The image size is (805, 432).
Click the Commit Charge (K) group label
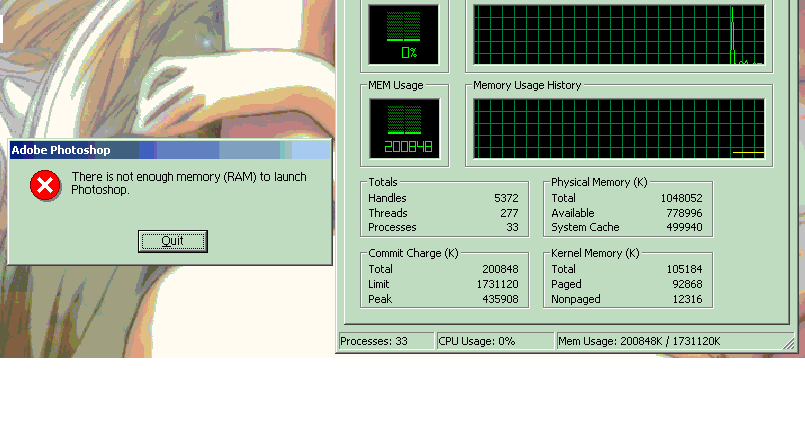pos(413,253)
